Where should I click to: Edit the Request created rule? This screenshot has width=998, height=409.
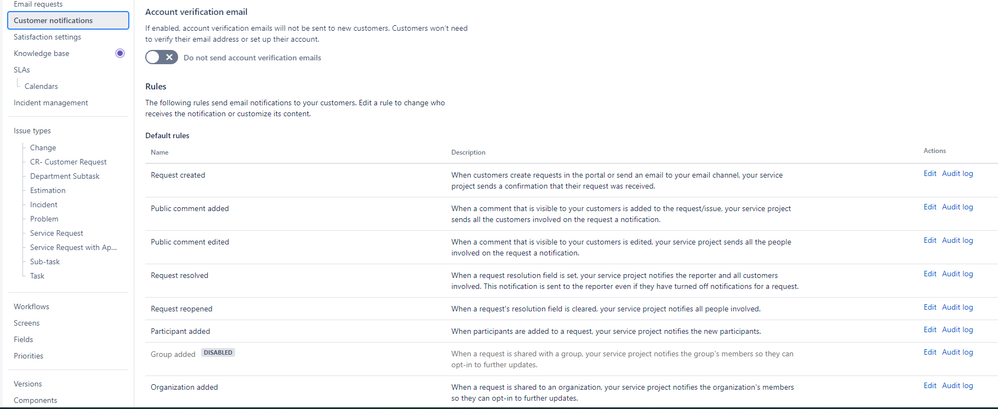click(930, 174)
